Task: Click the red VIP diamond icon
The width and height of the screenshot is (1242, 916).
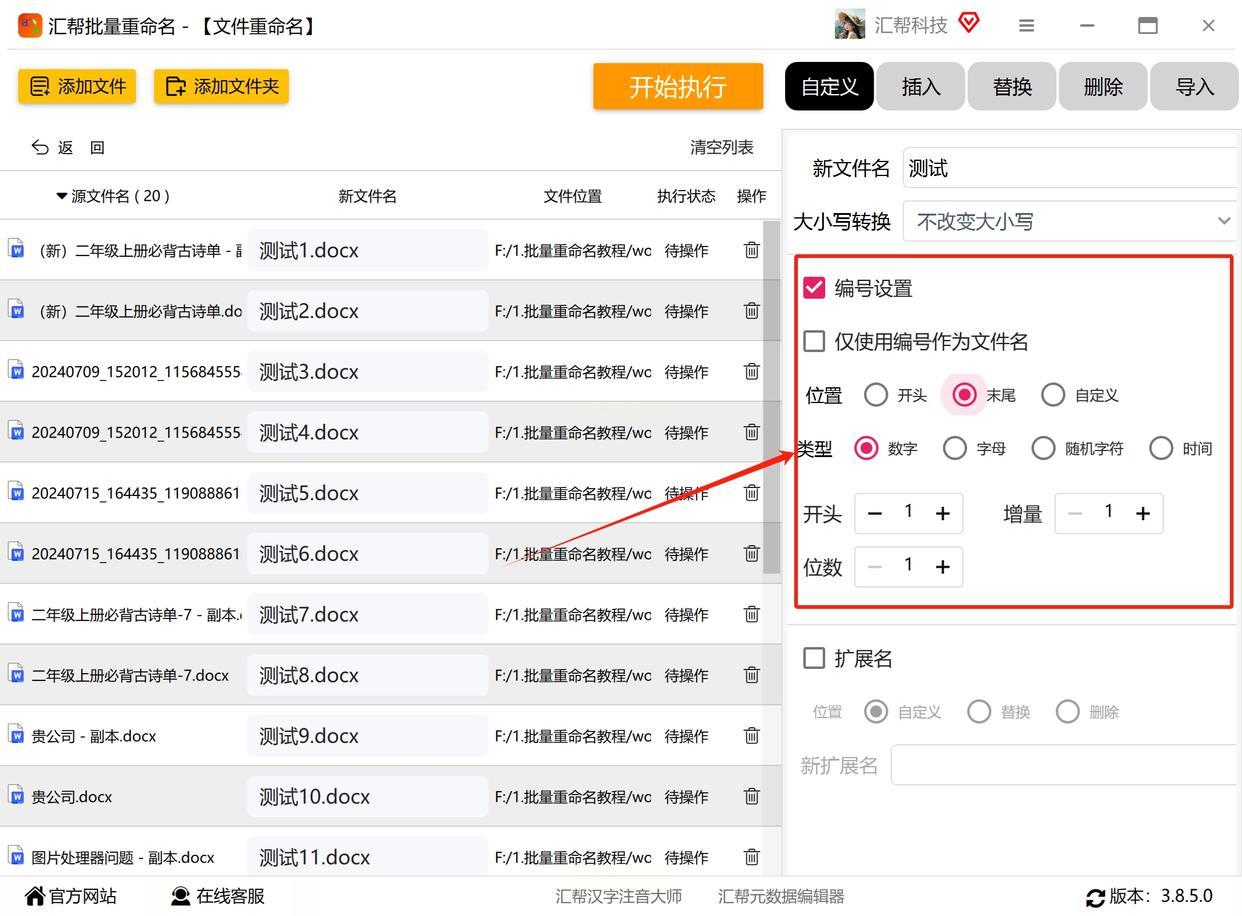Action: pyautogui.click(x=968, y=23)
